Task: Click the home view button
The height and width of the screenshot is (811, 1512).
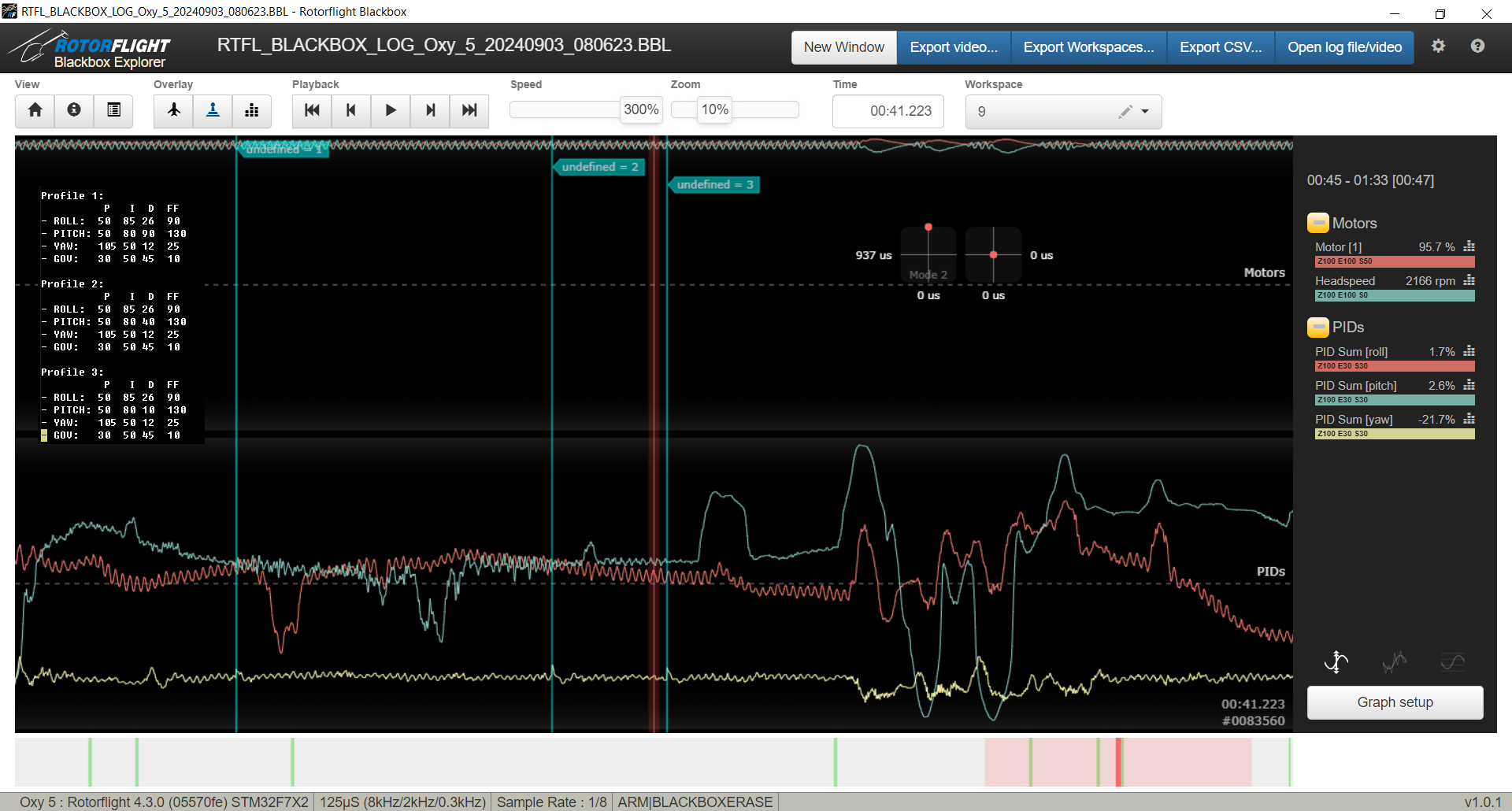Action: coord(35,110)
